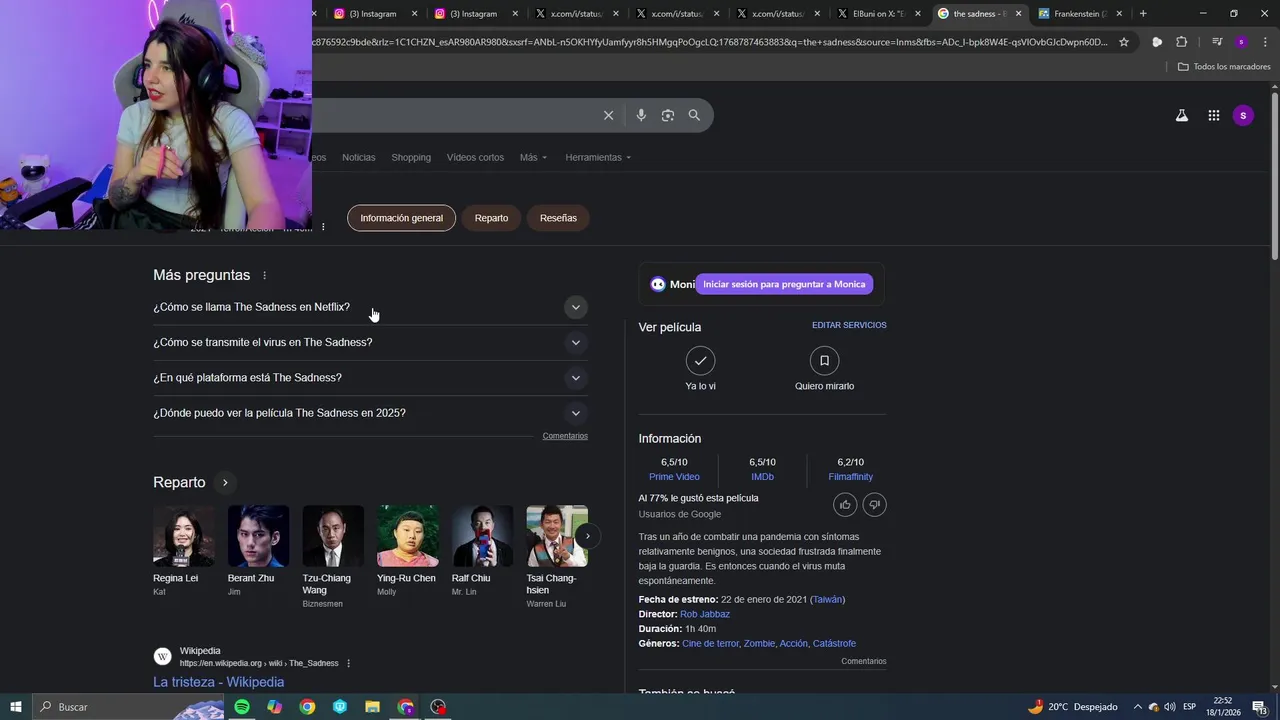The height and width of the screenshot is (720, 1280).
Task: Open the Google account avatar on page
Action: (1243, 115)
